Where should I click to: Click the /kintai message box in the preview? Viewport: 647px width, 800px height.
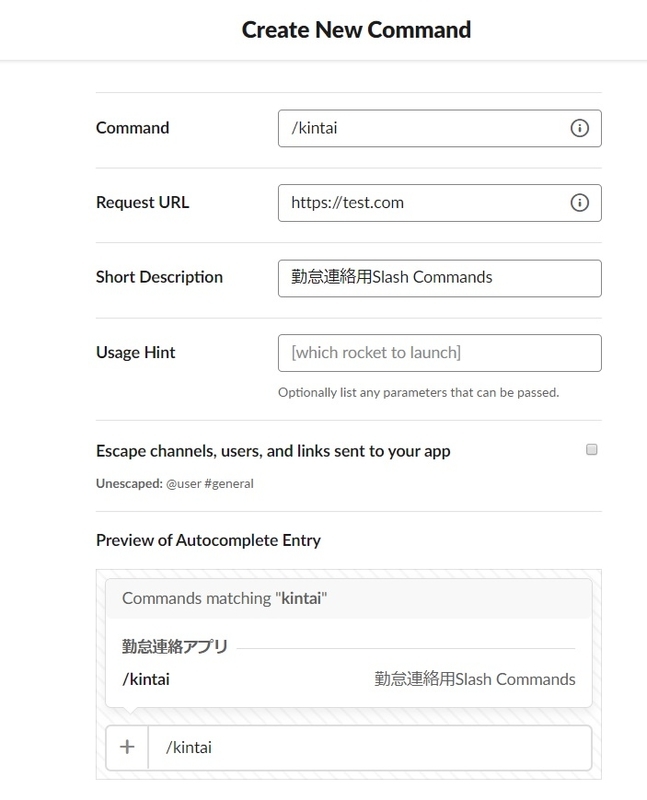pyautogui.click(x=369, y=747)
